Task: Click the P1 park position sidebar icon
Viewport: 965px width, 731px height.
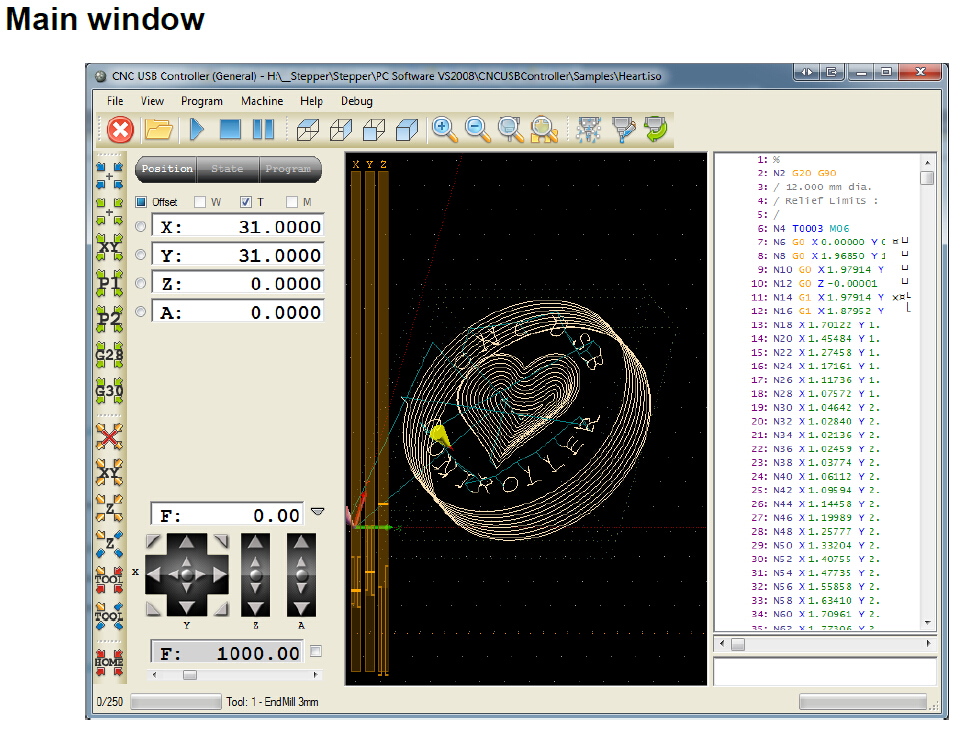Action: pyautogui.click(x=109, y=282)
